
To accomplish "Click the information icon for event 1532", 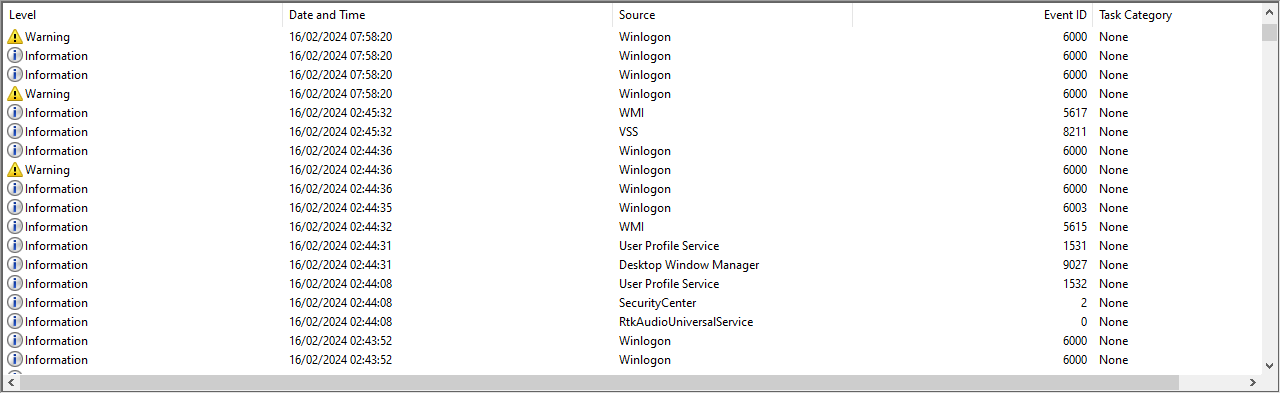I will tap(15, 284).
